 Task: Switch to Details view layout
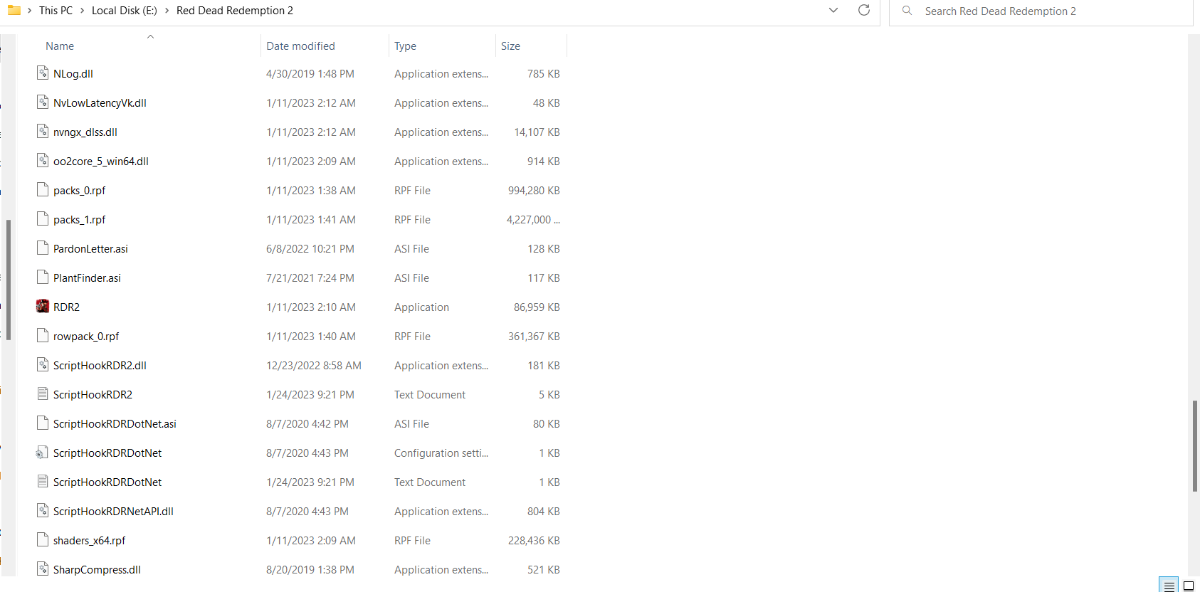(x=1168, y=584)
